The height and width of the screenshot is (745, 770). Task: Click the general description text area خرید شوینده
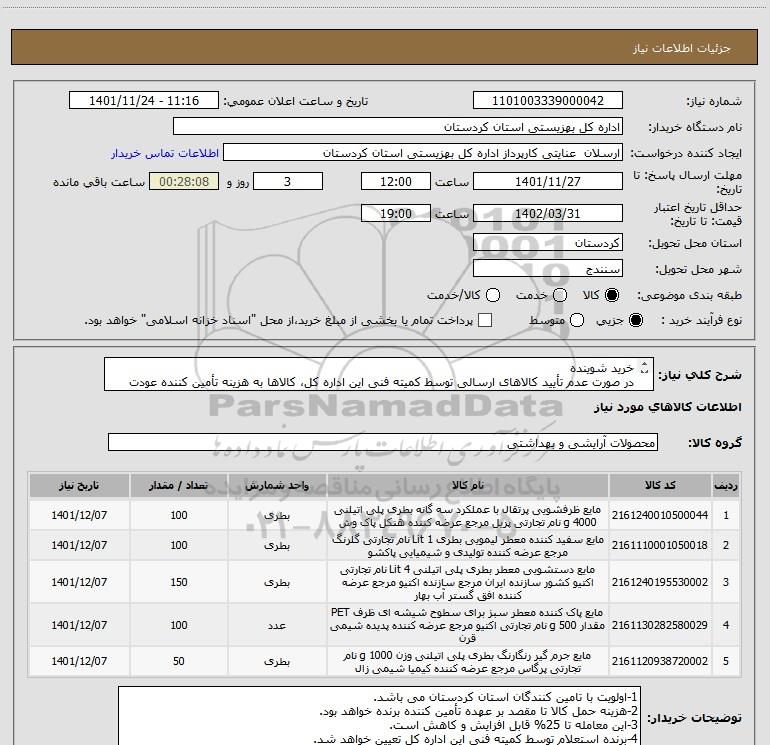point(379,375)
